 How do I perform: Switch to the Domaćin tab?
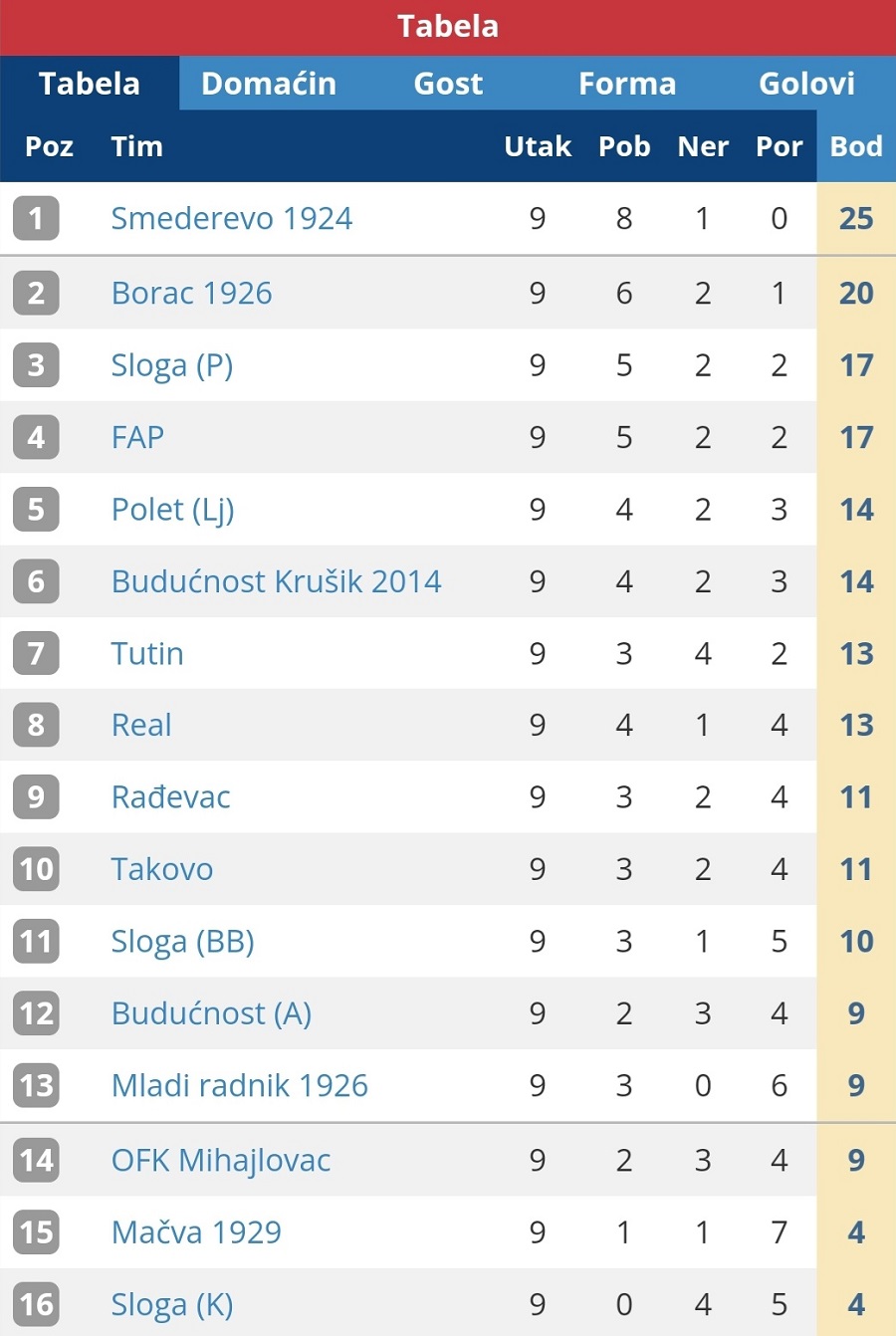click(x=269, y=84)
